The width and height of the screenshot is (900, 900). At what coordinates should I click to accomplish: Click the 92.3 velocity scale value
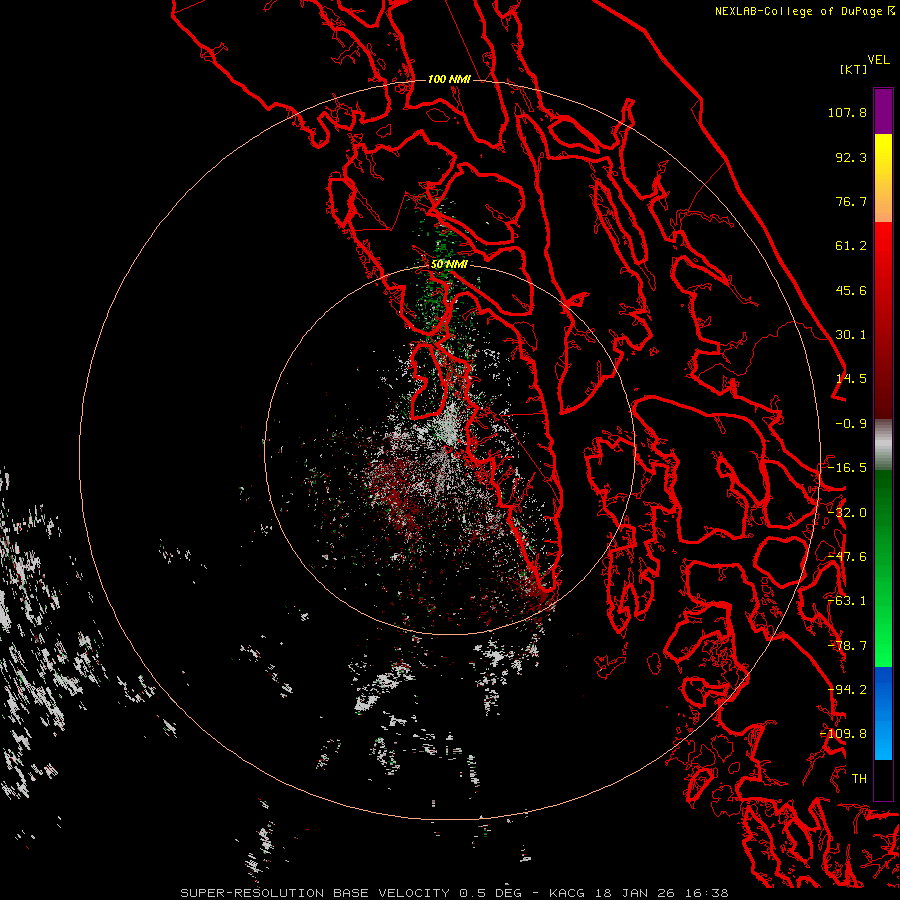tap(851, 157)
